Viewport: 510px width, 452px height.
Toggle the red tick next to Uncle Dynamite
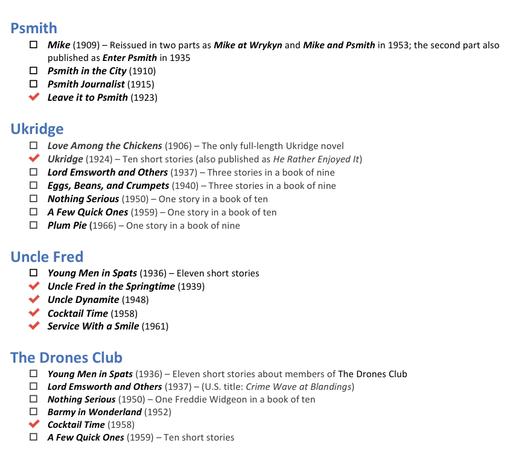[x=34, y=299]
